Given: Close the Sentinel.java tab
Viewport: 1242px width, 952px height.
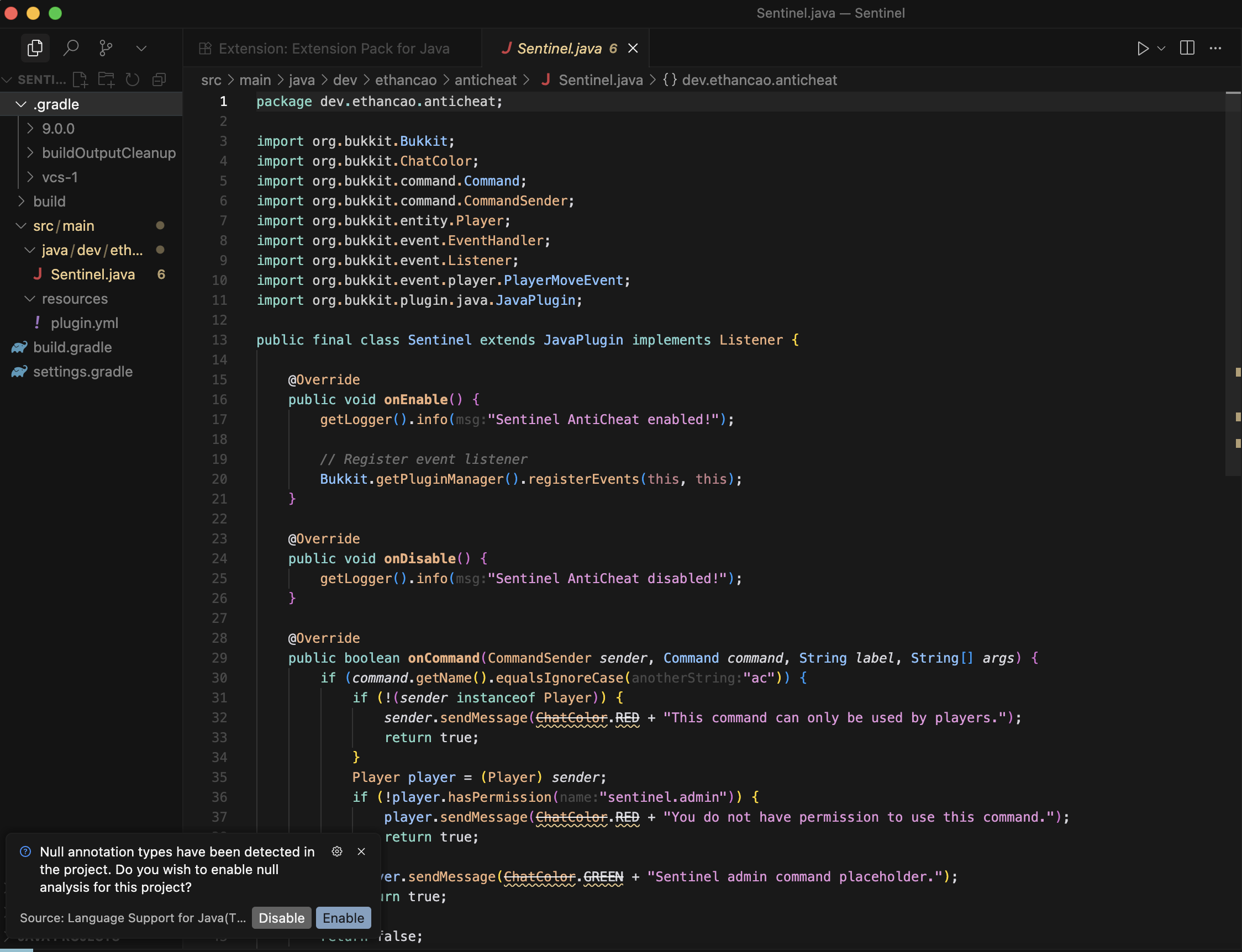Looking at the screenshot, I should pyautogui.click(x=633, y=49).
